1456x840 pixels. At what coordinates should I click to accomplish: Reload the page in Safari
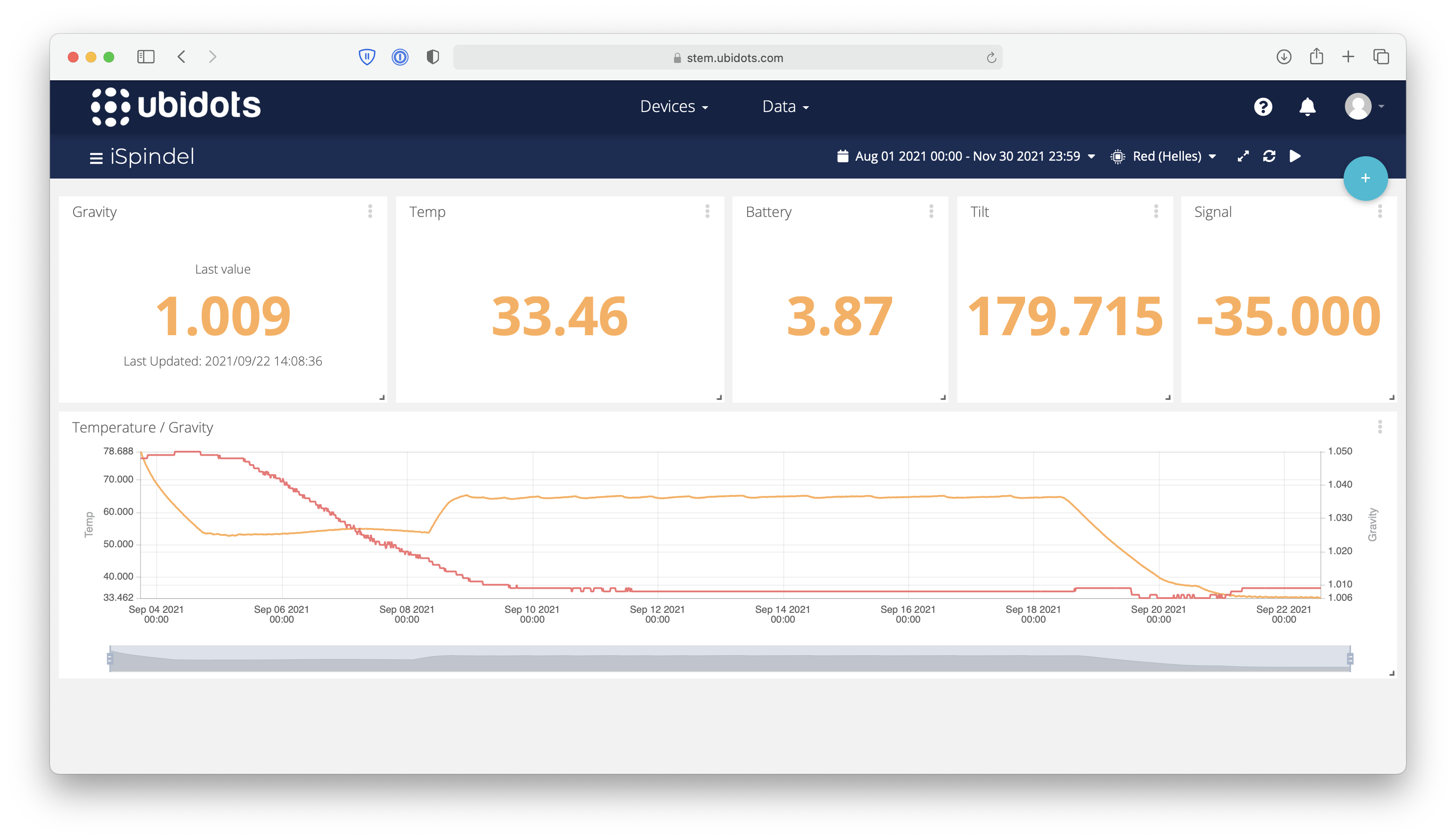pyautogui.click(x=991, y=57)
